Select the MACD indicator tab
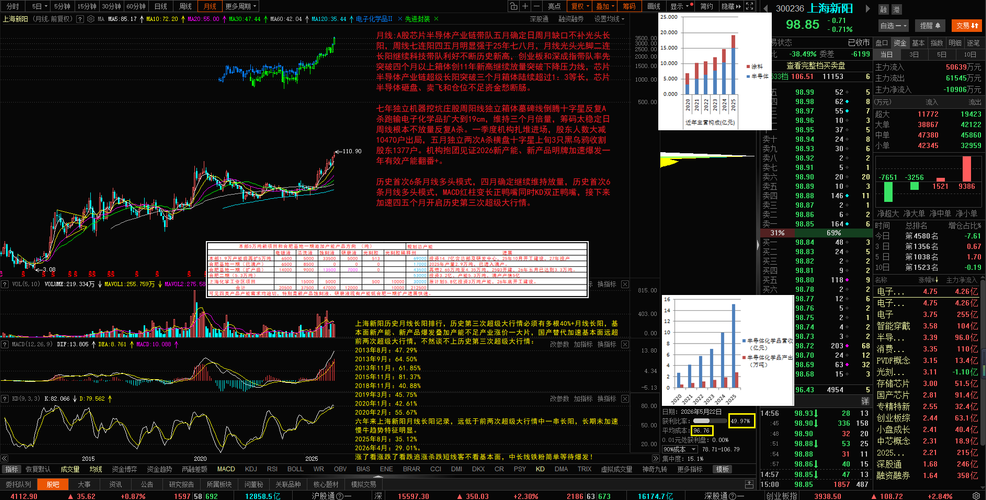986x500 pixels. click(226, 469)
